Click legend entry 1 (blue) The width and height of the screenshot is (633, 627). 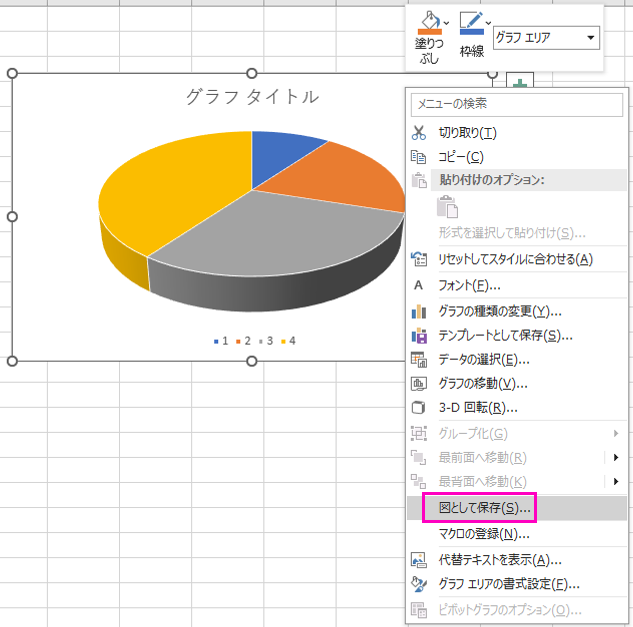tap(221, 341)
